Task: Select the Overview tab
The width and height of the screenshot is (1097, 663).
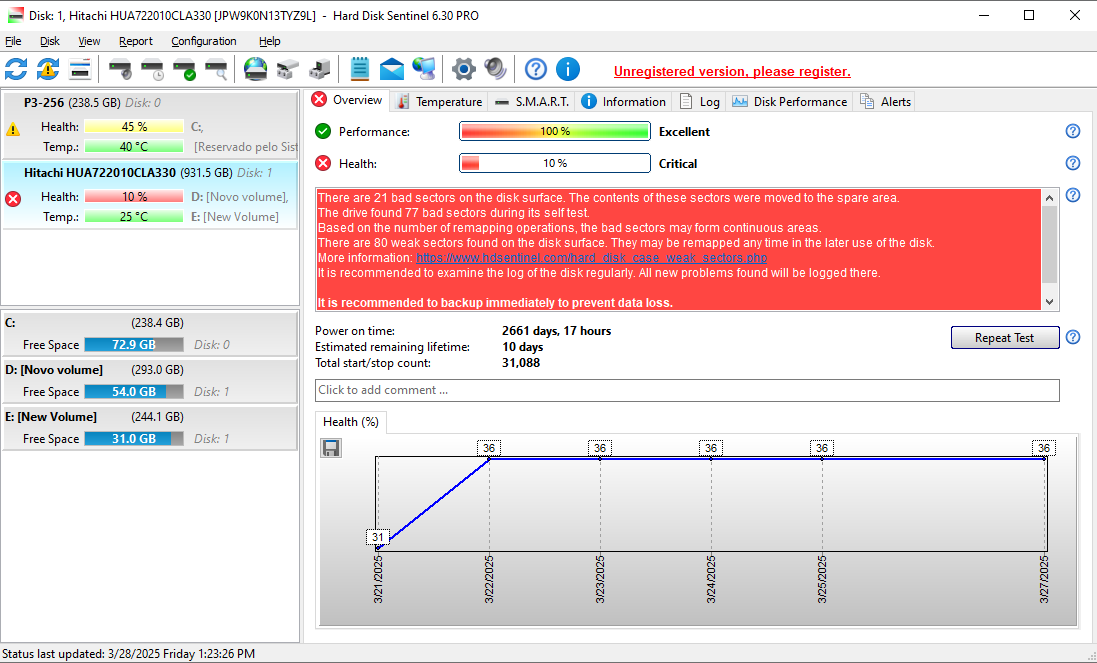Action: click(x=348, y=100)
